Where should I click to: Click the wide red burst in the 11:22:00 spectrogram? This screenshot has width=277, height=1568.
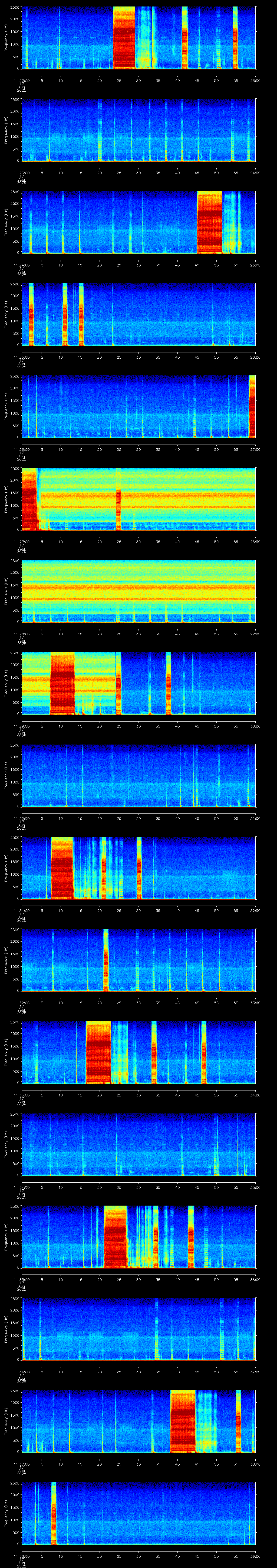pos(124,38)
